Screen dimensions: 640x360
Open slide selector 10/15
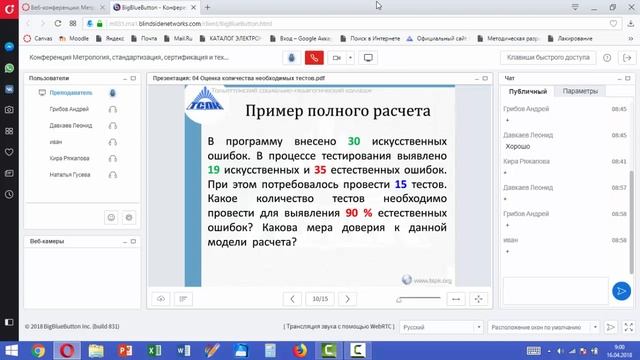pos(320,299)
